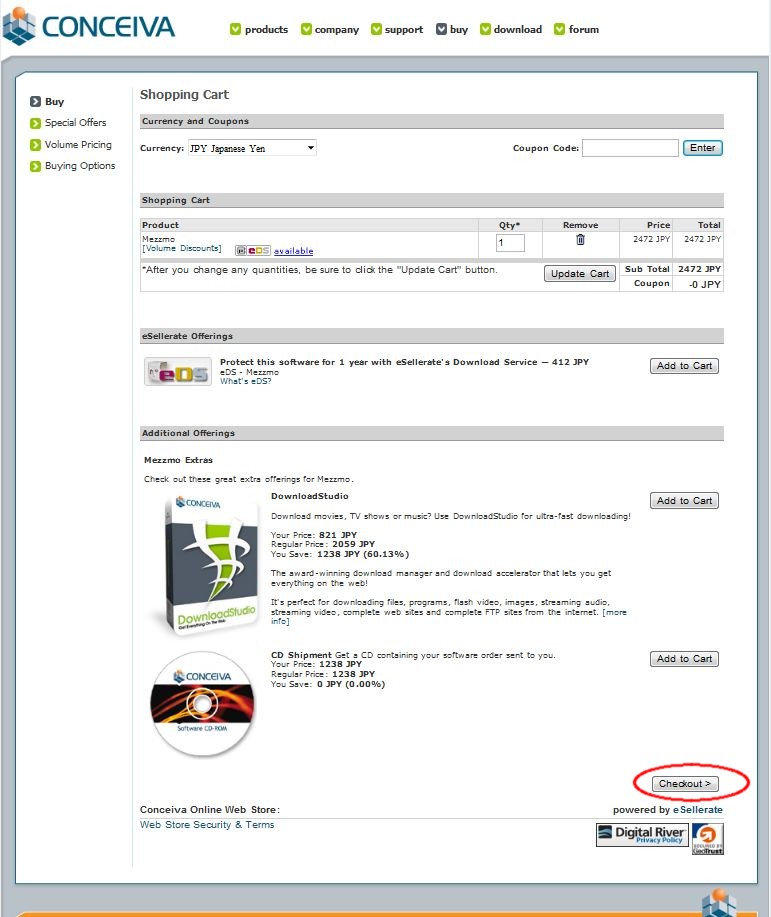
Task: Click the arrow icon next to Buy
Action: tap(35, 102)
